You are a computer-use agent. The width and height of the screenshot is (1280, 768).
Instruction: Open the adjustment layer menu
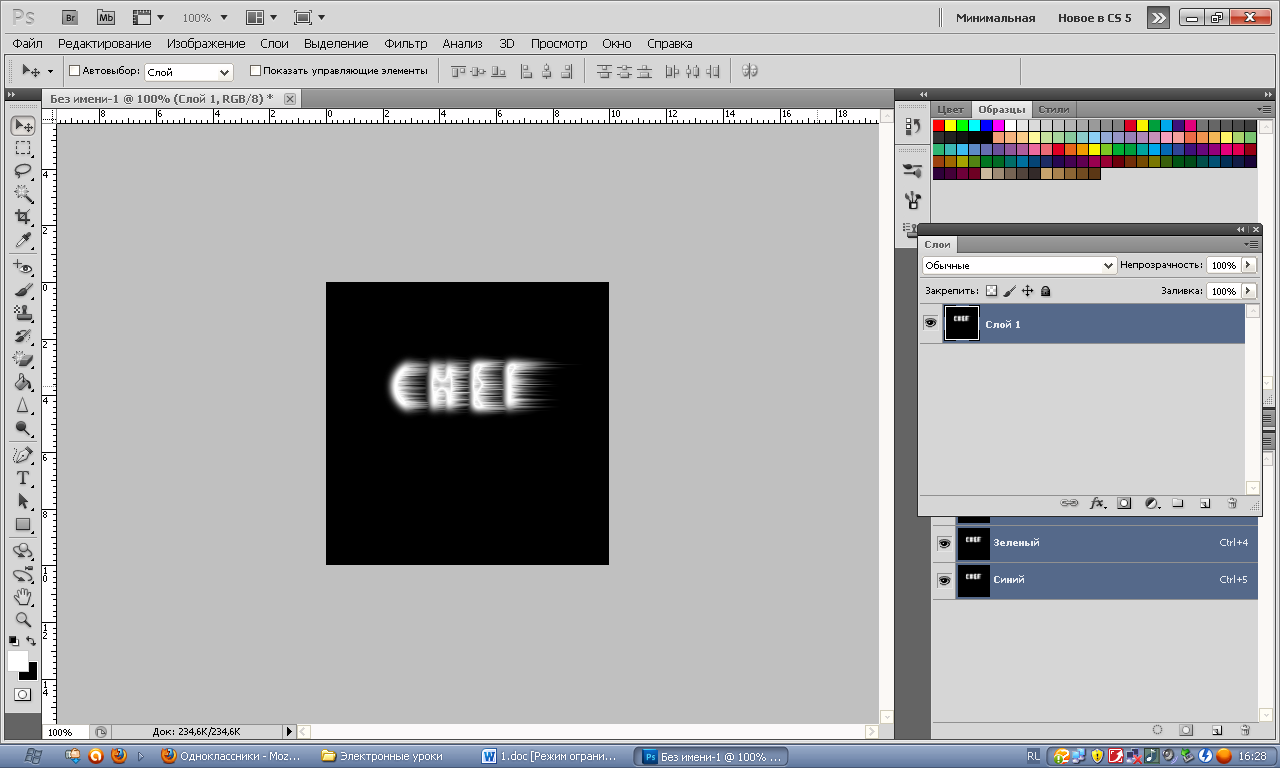(1151, 503)
